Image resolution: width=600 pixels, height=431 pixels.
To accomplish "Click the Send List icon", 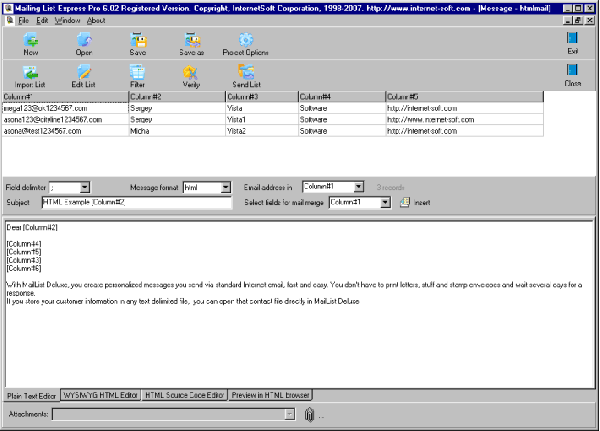I will [x=245, y=74].
